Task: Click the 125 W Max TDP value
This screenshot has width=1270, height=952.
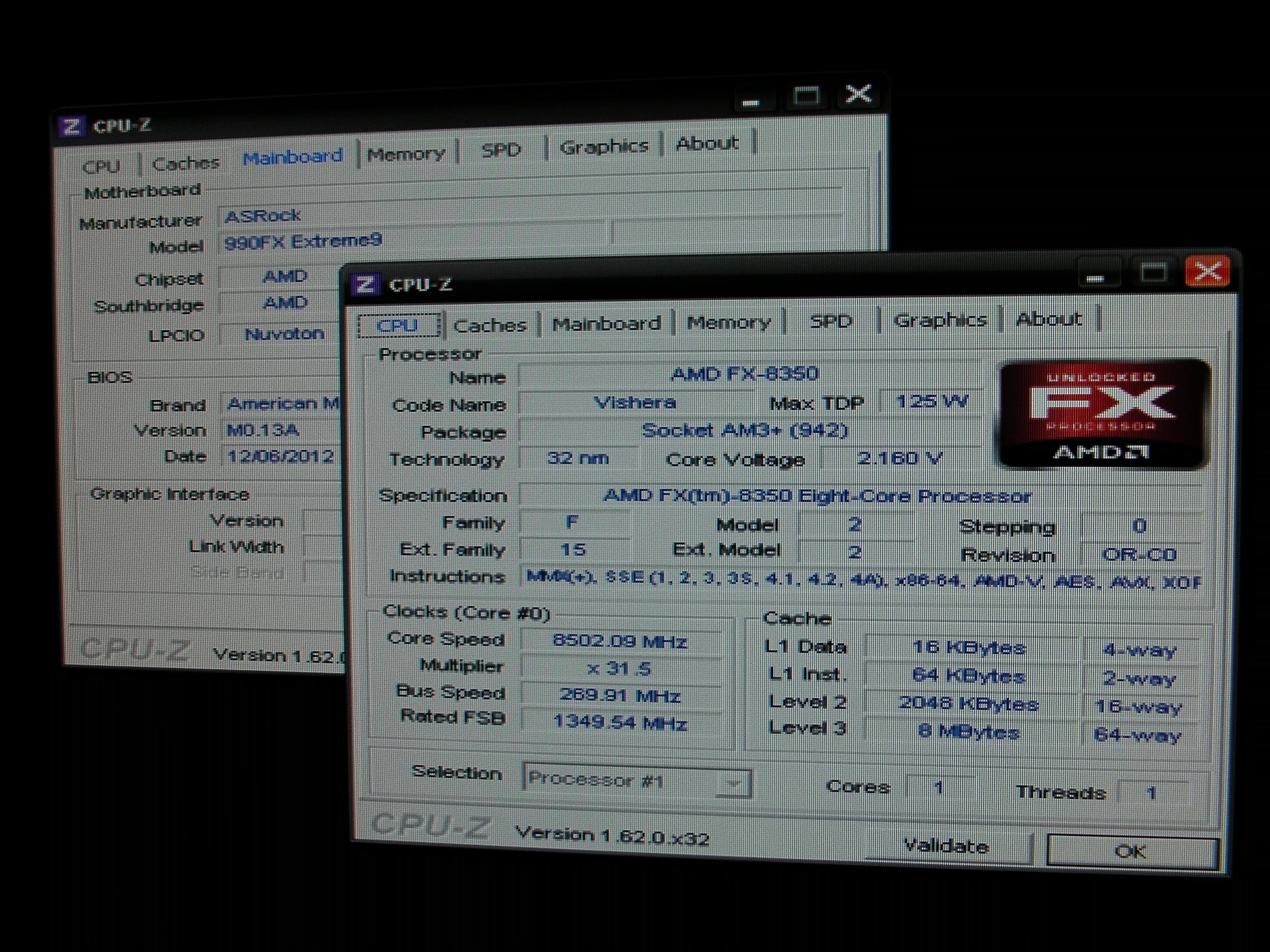Action: 931,401
